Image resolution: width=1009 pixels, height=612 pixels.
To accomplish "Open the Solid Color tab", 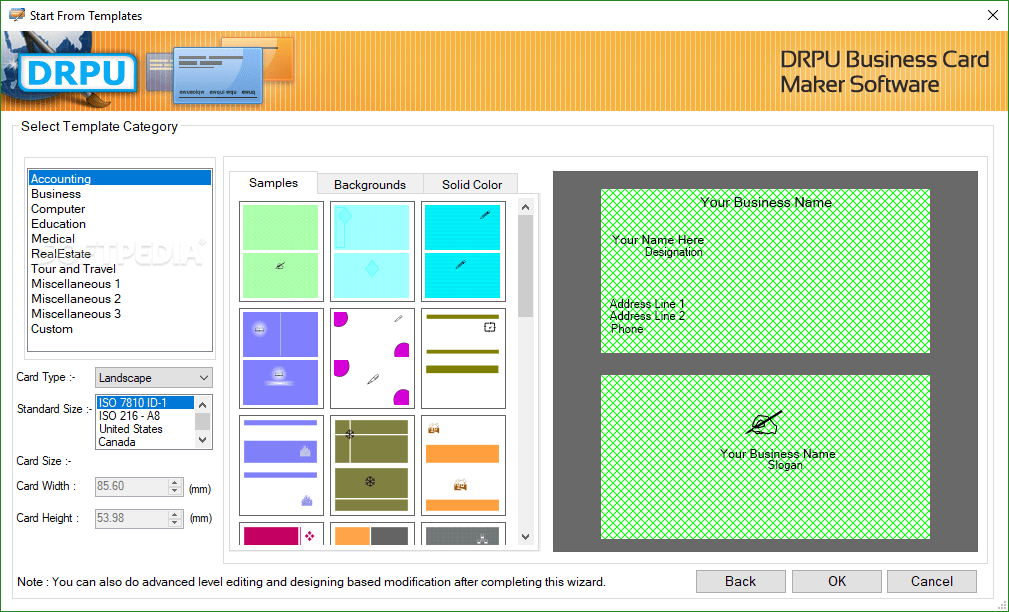I will [470, 184].
